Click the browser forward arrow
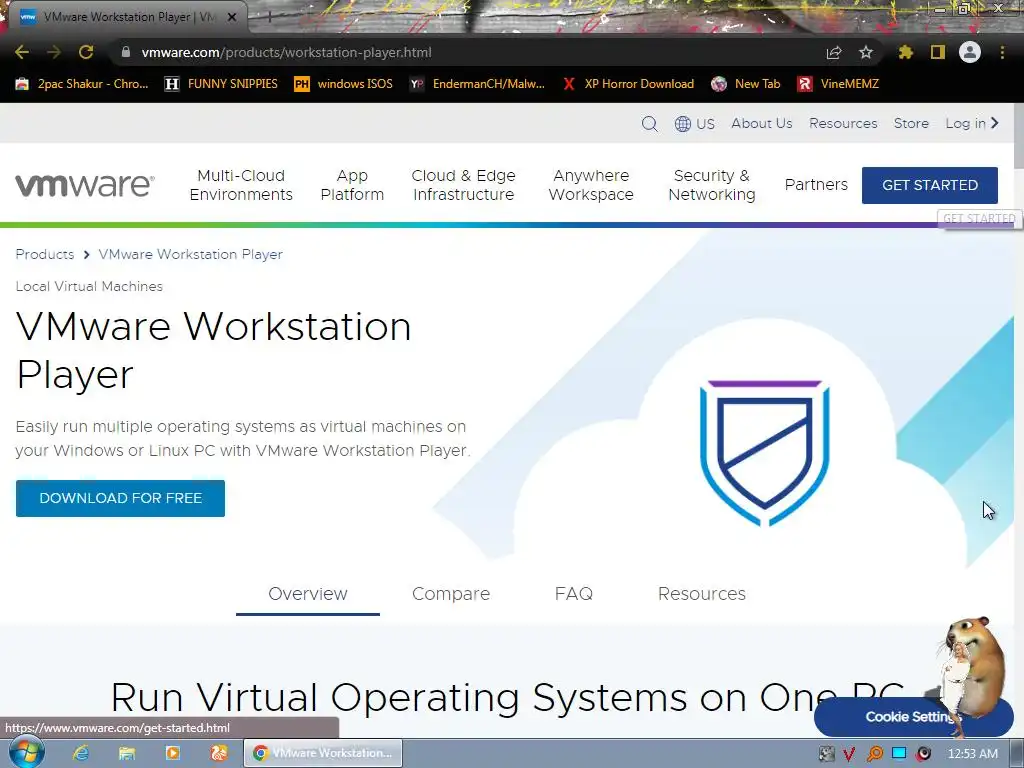Viewport: 1024px width, 768px height. tap(54, 52)
